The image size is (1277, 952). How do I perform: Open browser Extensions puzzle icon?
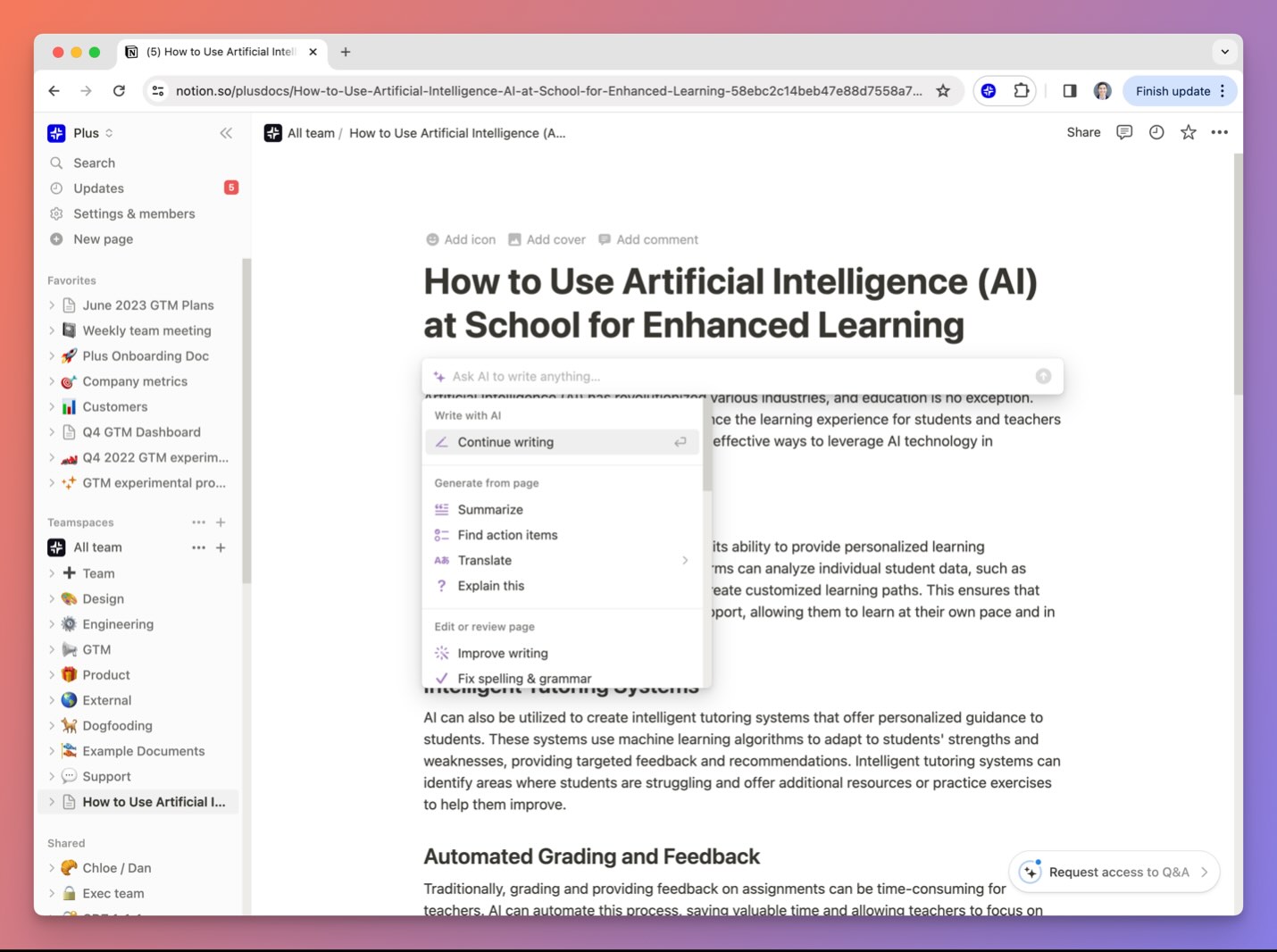click(x=1021, y=90)
